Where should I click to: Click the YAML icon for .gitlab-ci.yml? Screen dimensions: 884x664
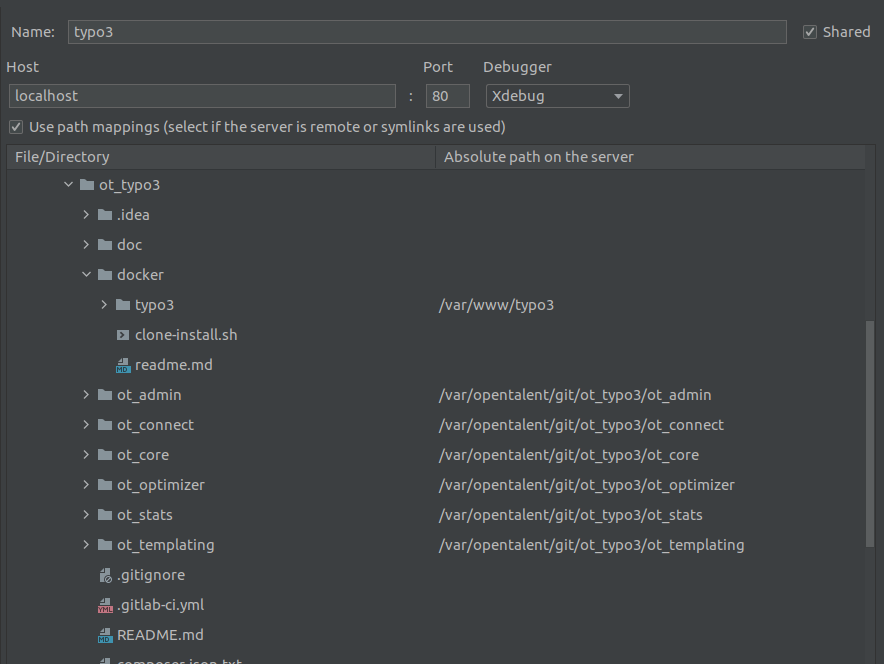pos(105,604)
